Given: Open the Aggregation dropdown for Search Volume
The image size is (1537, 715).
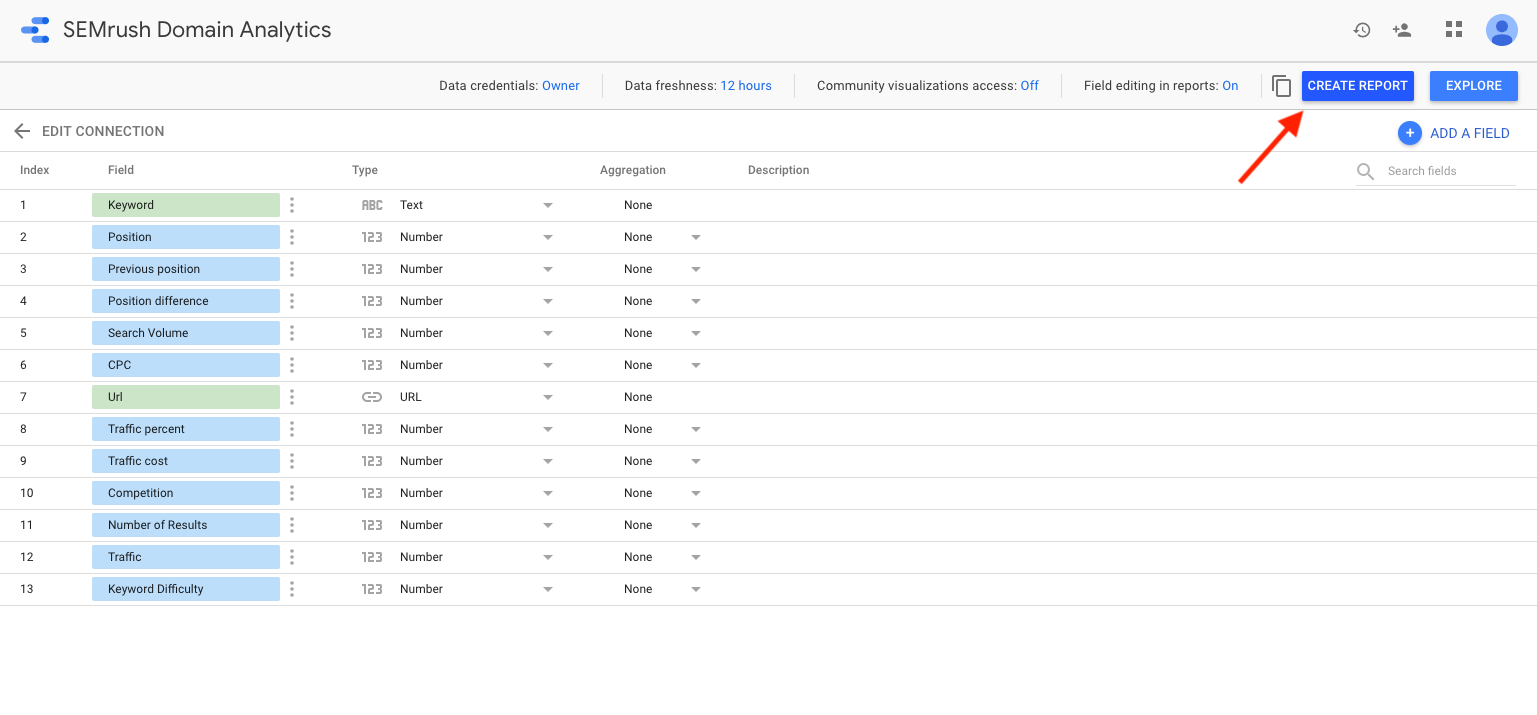Looking at the screenshot, I should (x=696, y=333).
